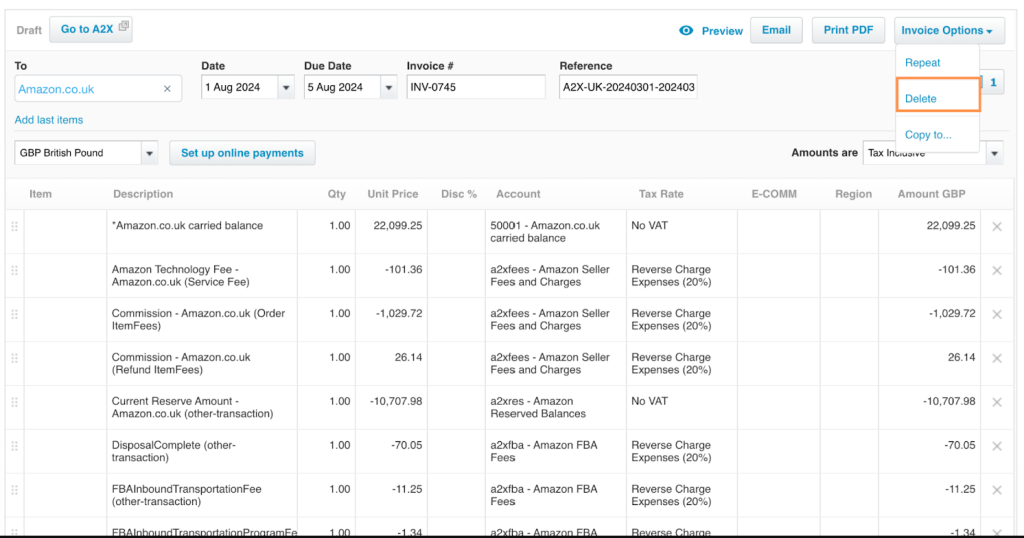
Task: Choose Repeat in the Invoice Options menu
Action: click(x=922, y=63)
